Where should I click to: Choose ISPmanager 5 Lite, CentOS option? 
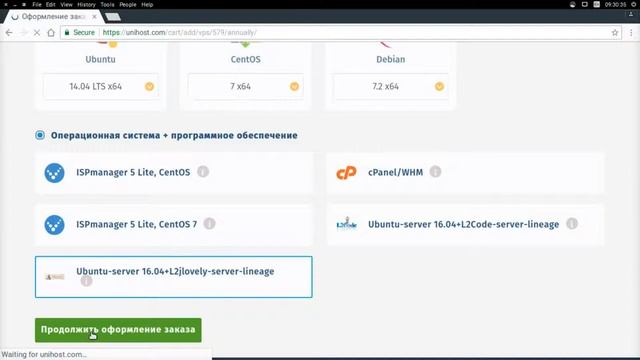pyautogui.click(x=174, y=173)
